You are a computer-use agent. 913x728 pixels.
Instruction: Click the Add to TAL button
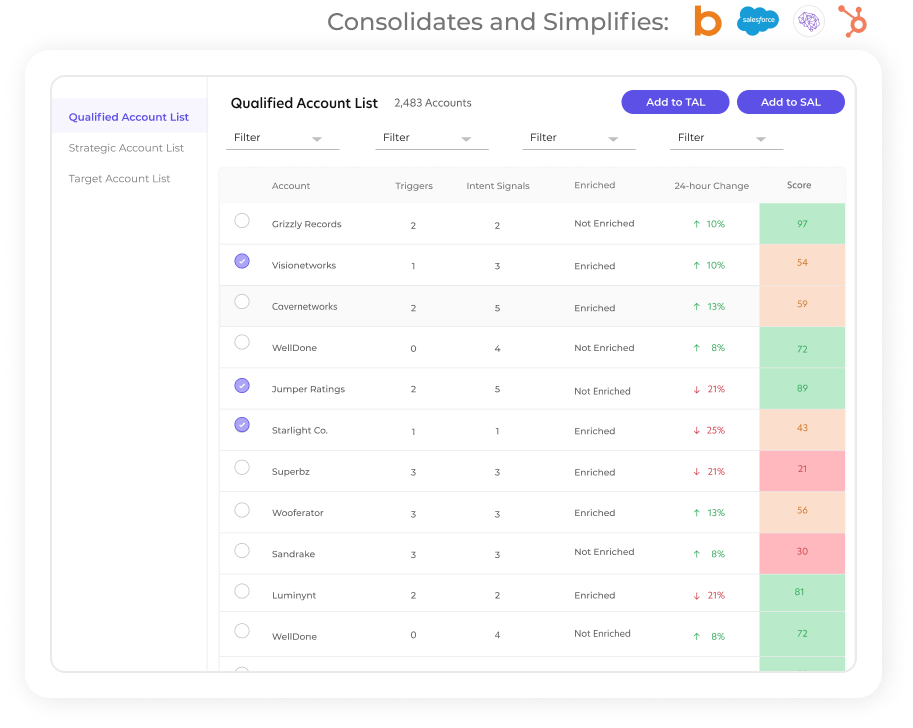coord(675,102)
